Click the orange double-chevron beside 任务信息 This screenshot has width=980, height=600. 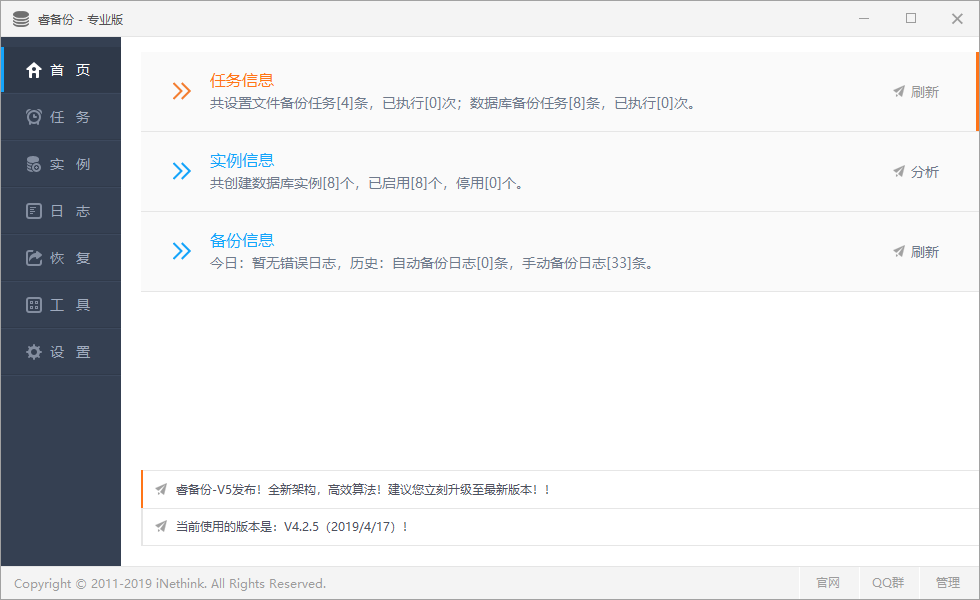181,91
